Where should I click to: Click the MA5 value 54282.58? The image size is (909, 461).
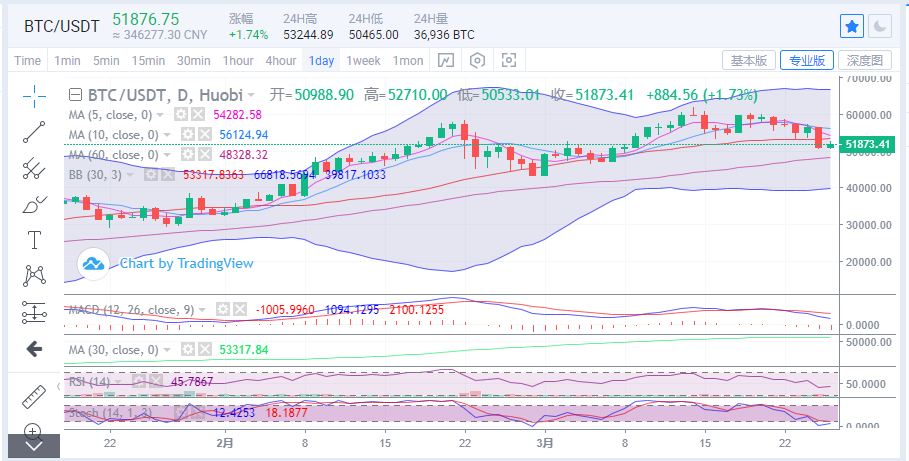(237, 115)
